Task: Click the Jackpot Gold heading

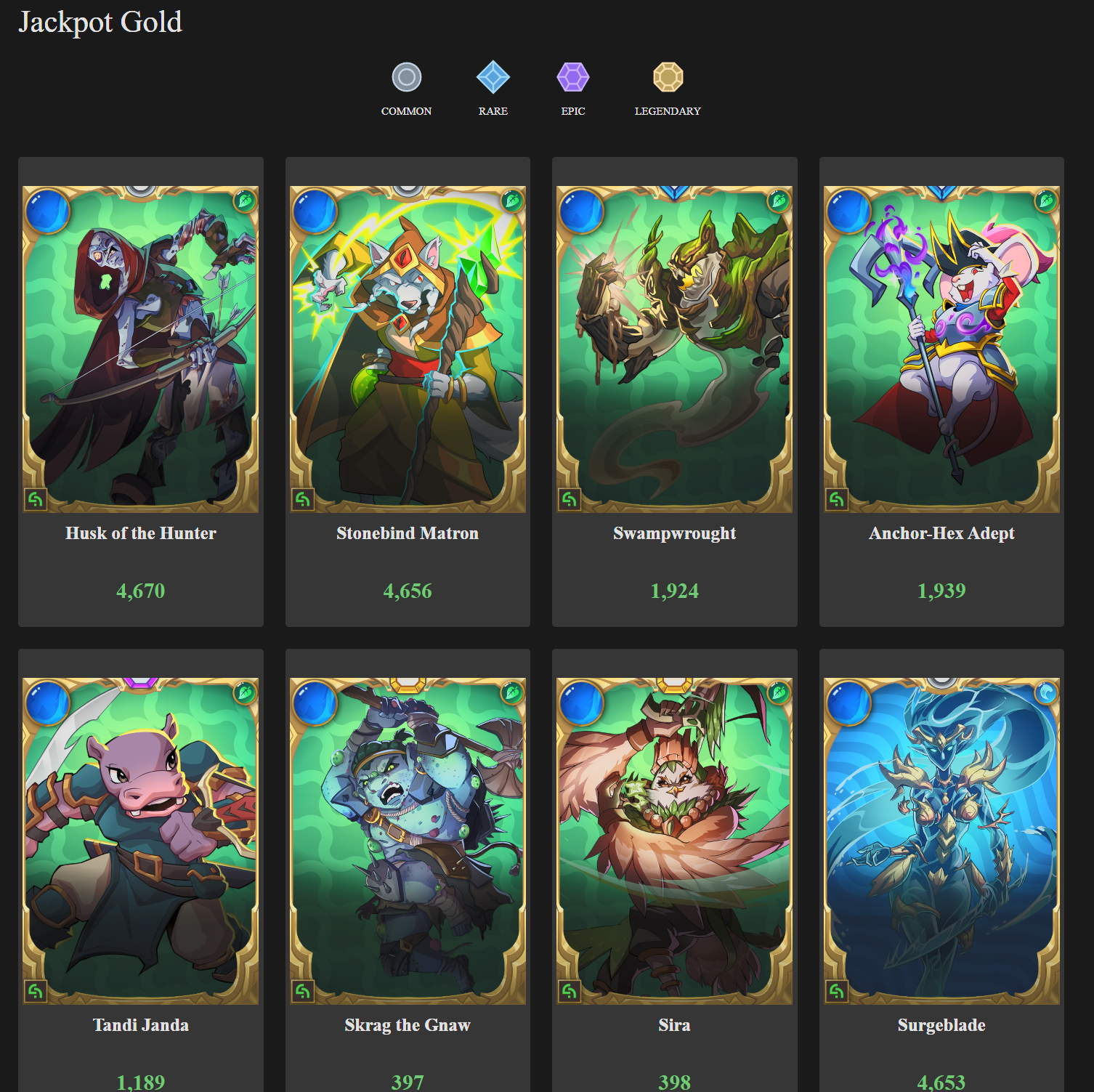Action: coord(100,23)
